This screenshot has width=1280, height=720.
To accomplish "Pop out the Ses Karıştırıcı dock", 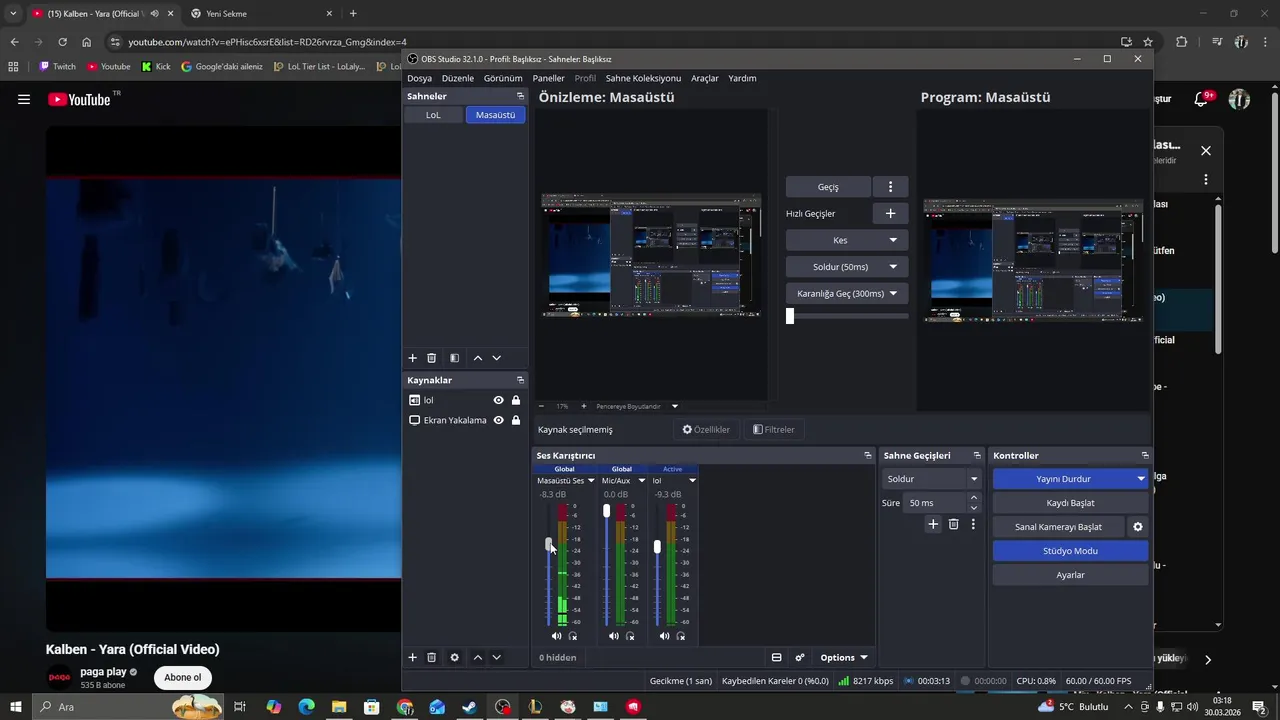I will click(x=868, y=455).
